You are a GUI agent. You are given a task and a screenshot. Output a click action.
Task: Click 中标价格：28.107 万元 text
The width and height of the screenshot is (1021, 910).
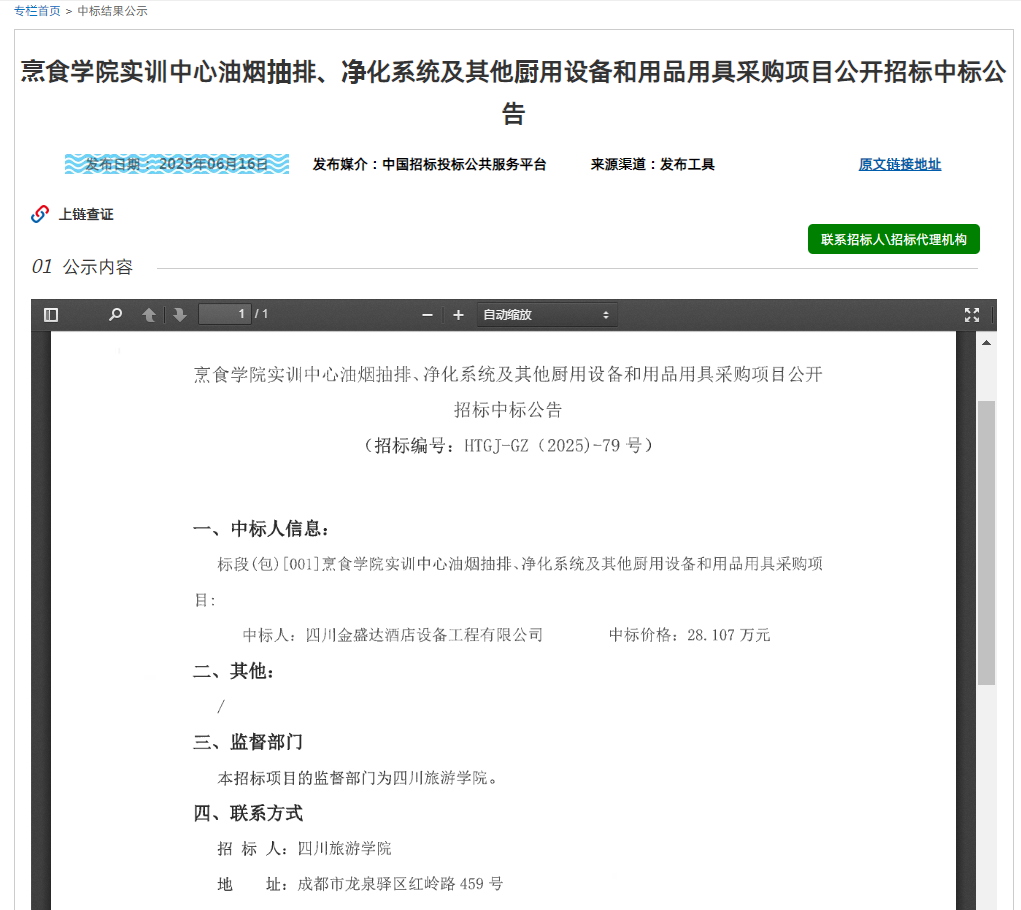click(x=690, y=635)
